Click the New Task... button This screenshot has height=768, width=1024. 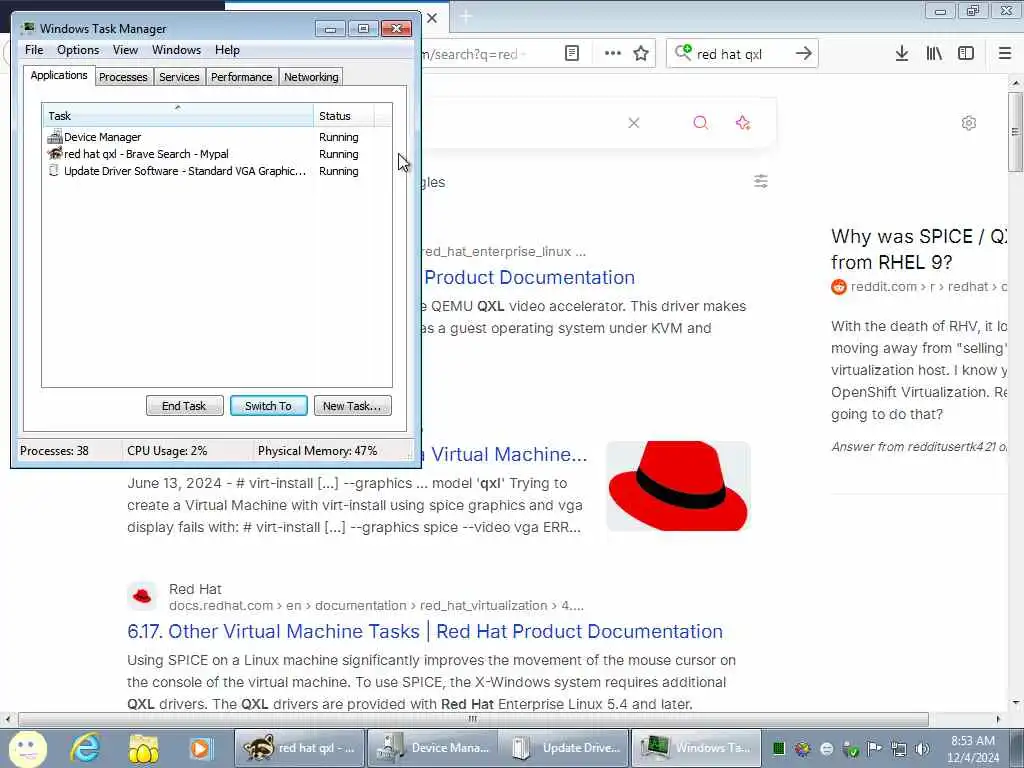tap(353, 406)
